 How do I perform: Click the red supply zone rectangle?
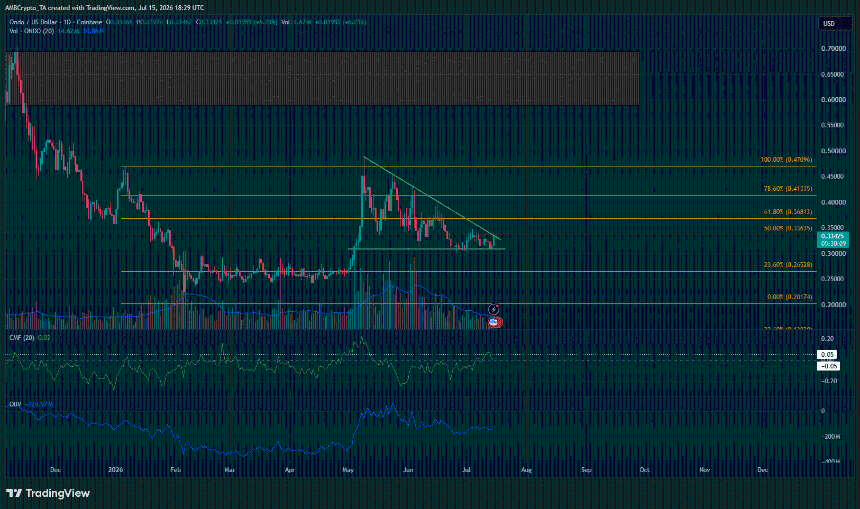click(322, 78)
